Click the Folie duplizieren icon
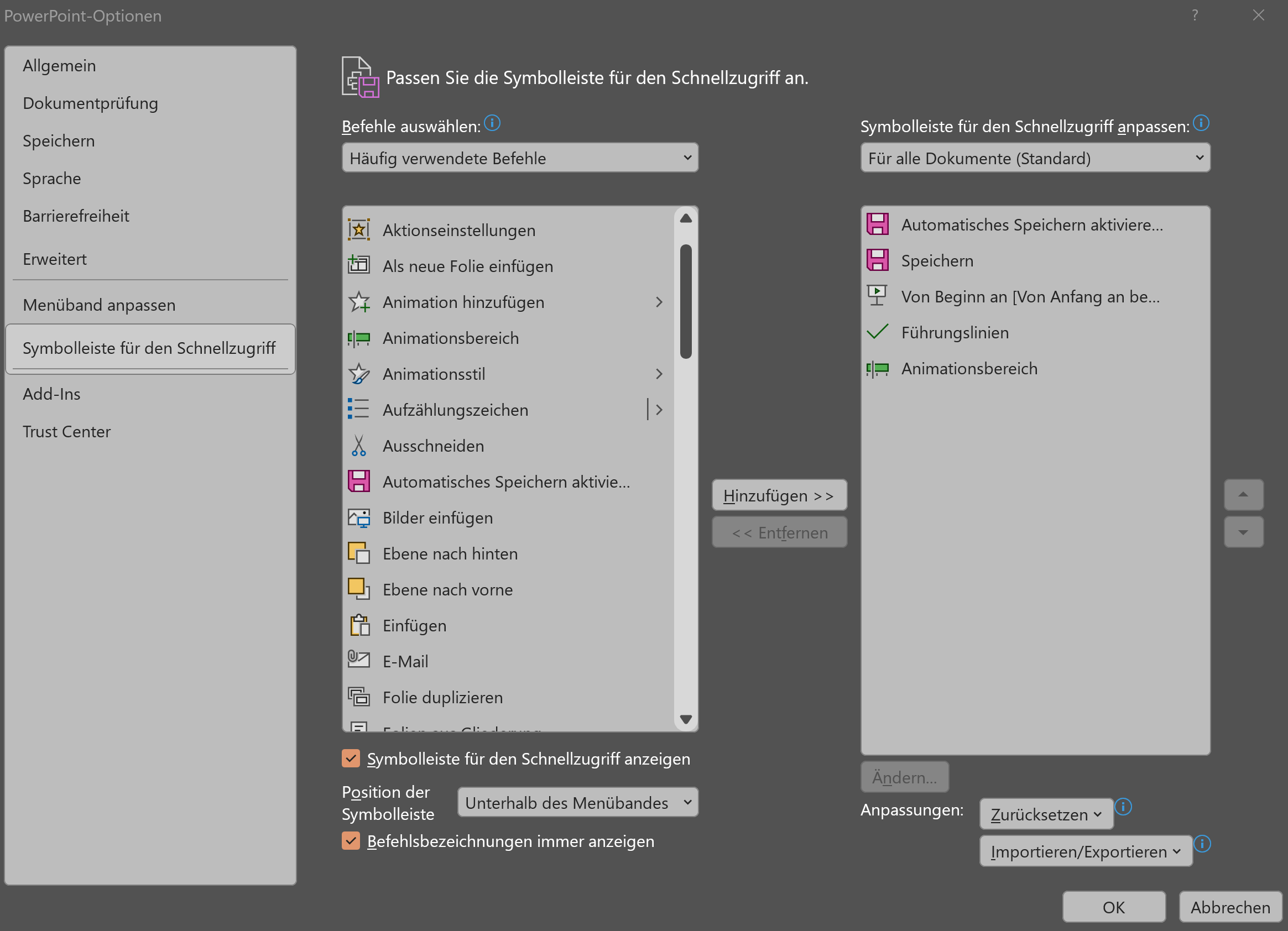1288x931 pixels. pos(359,697)
